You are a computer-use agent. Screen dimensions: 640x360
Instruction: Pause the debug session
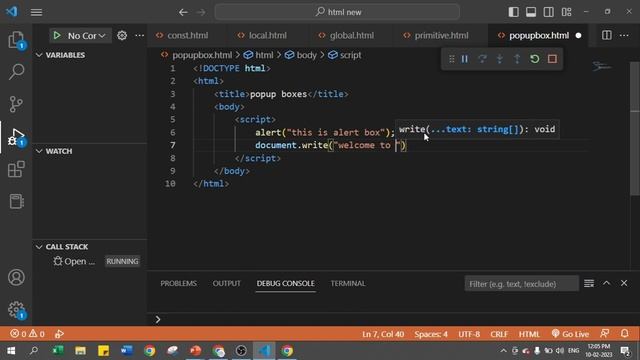[x=464, y=59]
